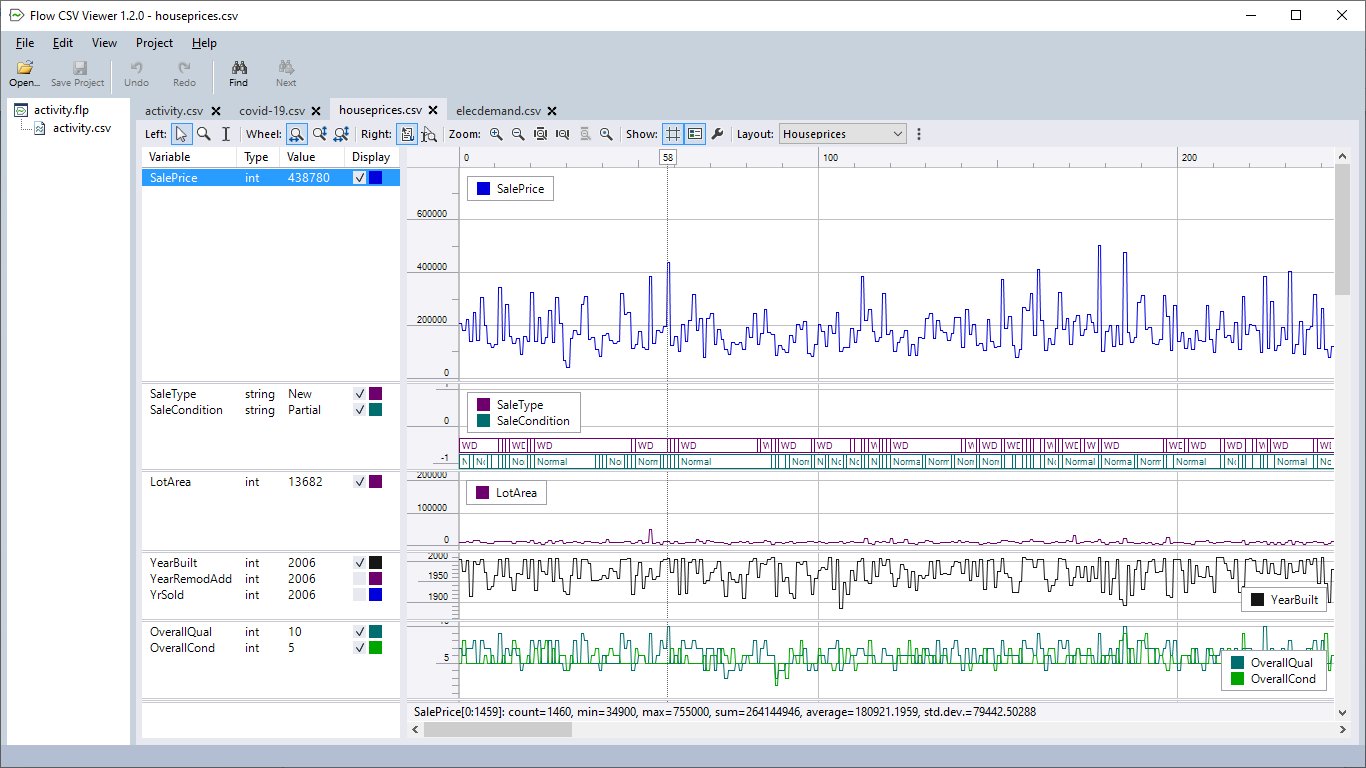Click the horizontal scrollbar thumb below the charts
Viewport: 1366px width, 768px height.
tap(498, 730)
